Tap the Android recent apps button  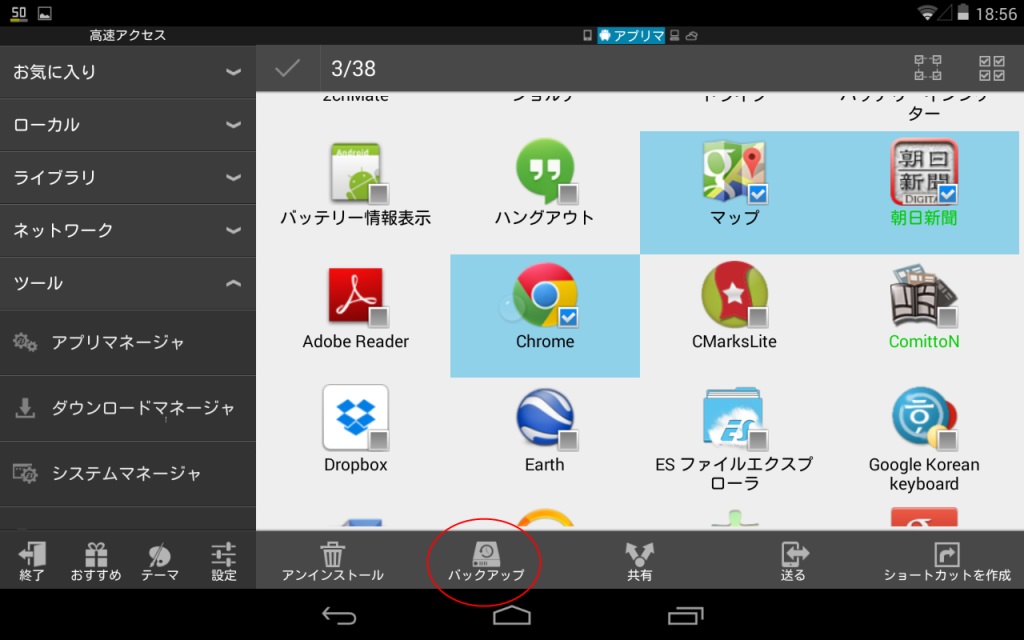click(x=685, y=615)
